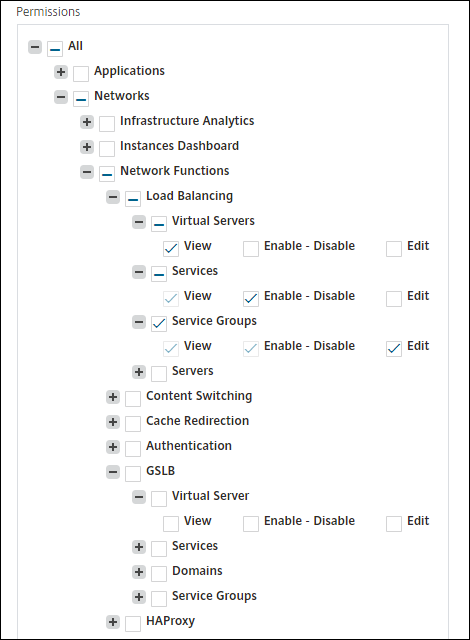
Task: Toggle the Networks checkbox
Action: [x=81, y=99]
